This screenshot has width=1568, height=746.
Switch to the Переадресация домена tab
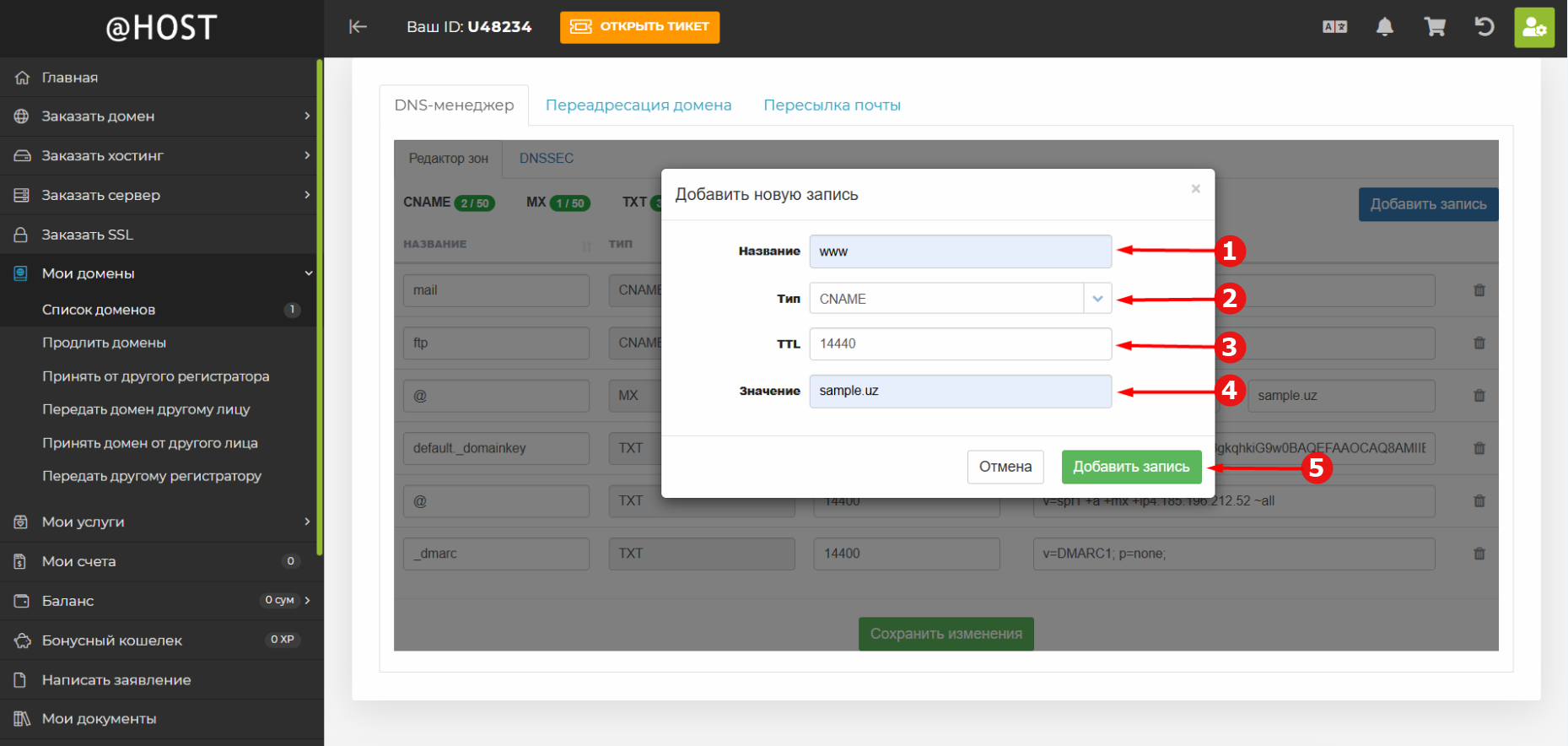pyautogui.click(x=639, y=105)
